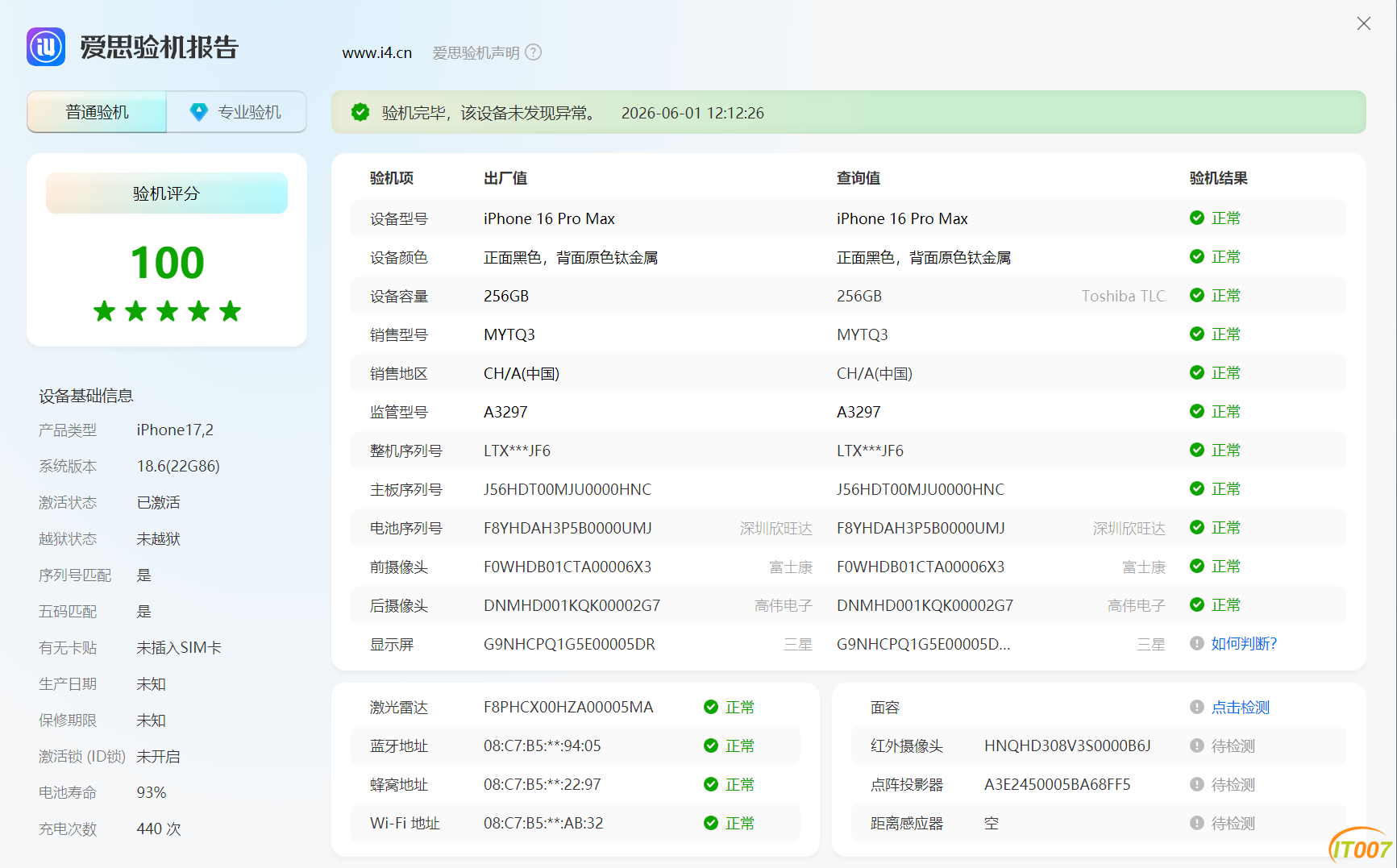Open the www.i4.cn link
This screenshot has width=1397, height=868.
point(376,52)
